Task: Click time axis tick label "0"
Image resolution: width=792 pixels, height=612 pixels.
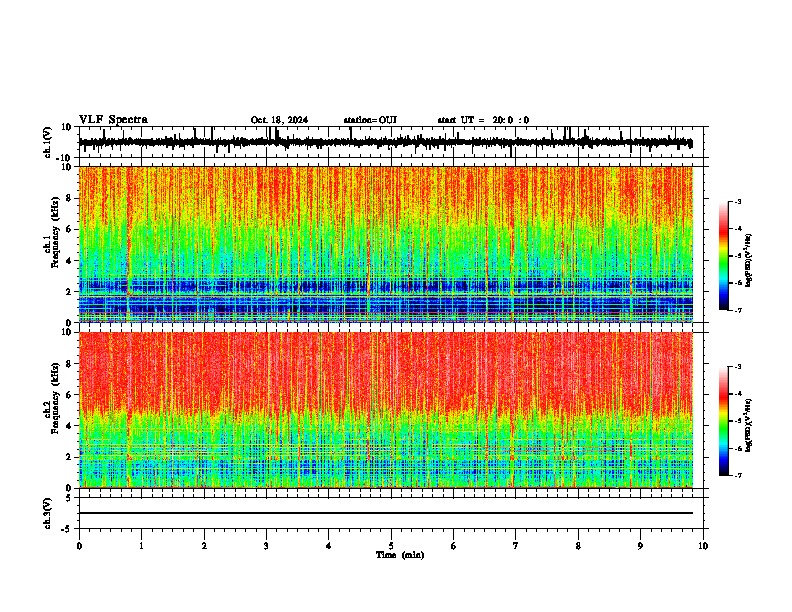Action: click(79, 546)
